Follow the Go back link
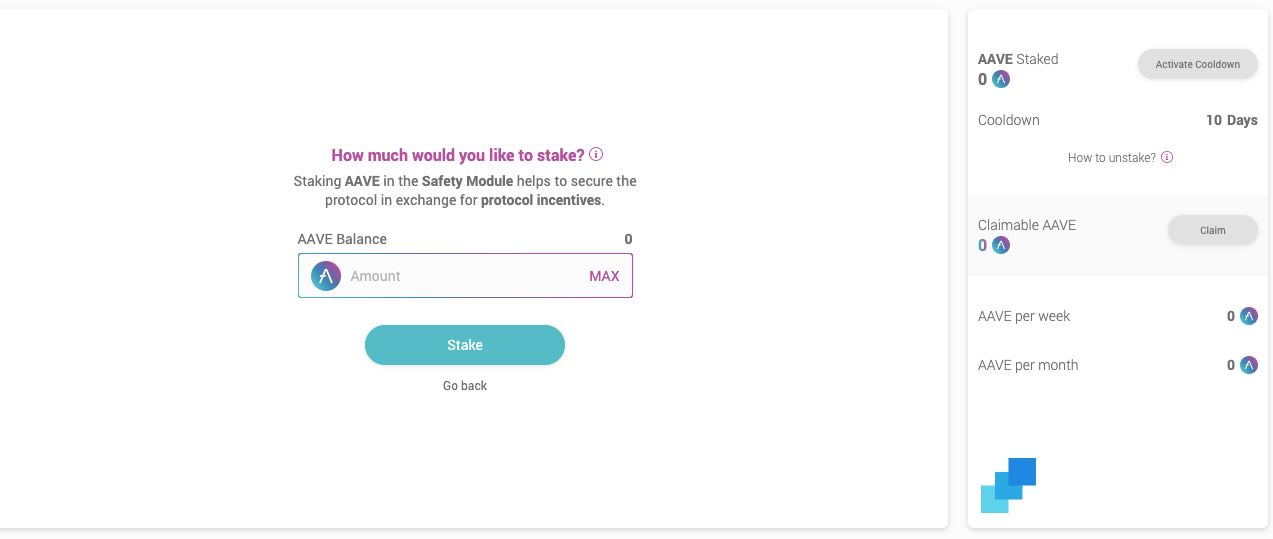The image size is (1273, 539). click(x=465, y=386)
